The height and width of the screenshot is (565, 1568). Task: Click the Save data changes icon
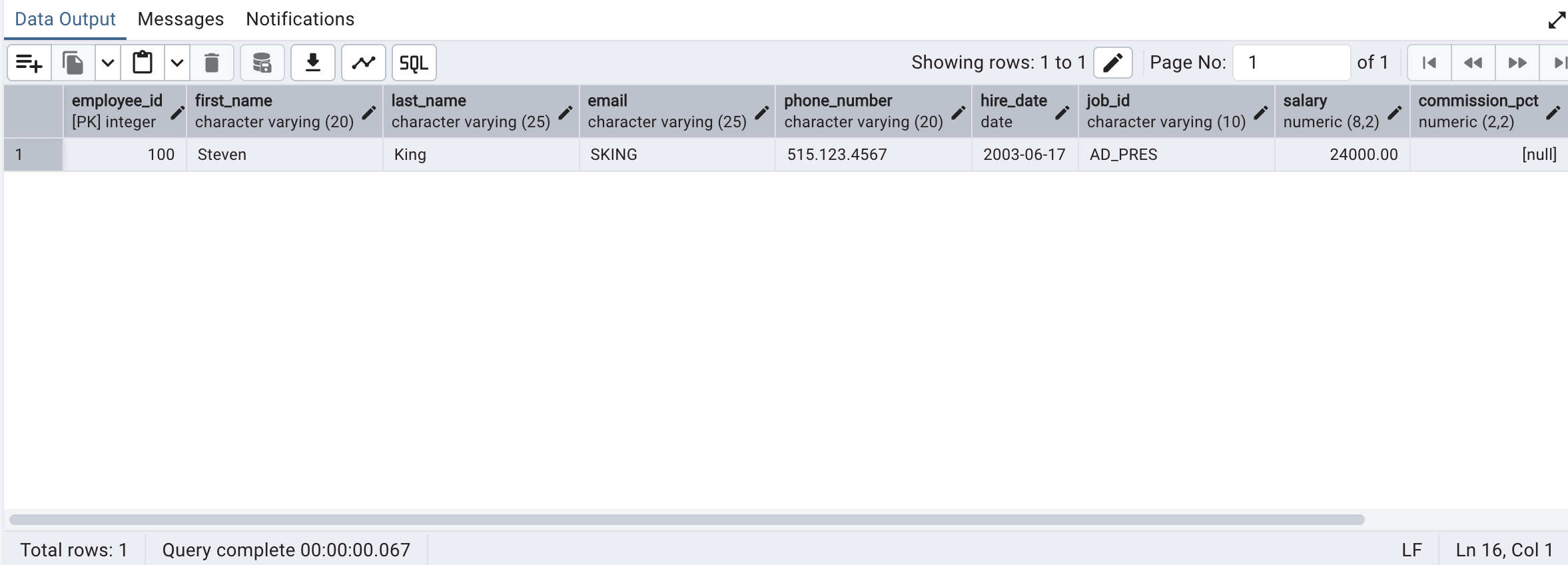262,63
